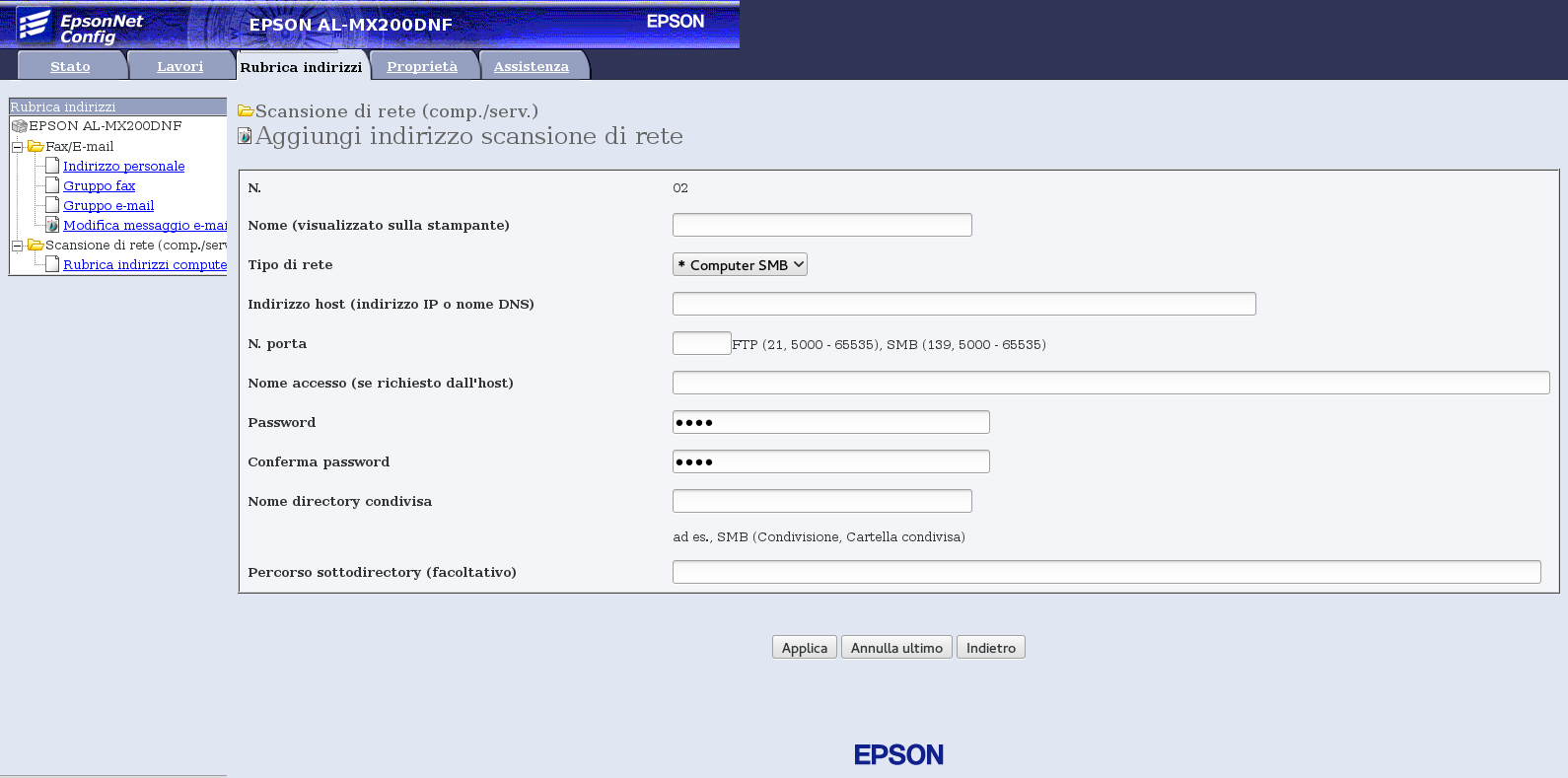Click the Aggiungi indirizzo scansione di rete heading
The image size is (1568, 778).
coord(469,136)
